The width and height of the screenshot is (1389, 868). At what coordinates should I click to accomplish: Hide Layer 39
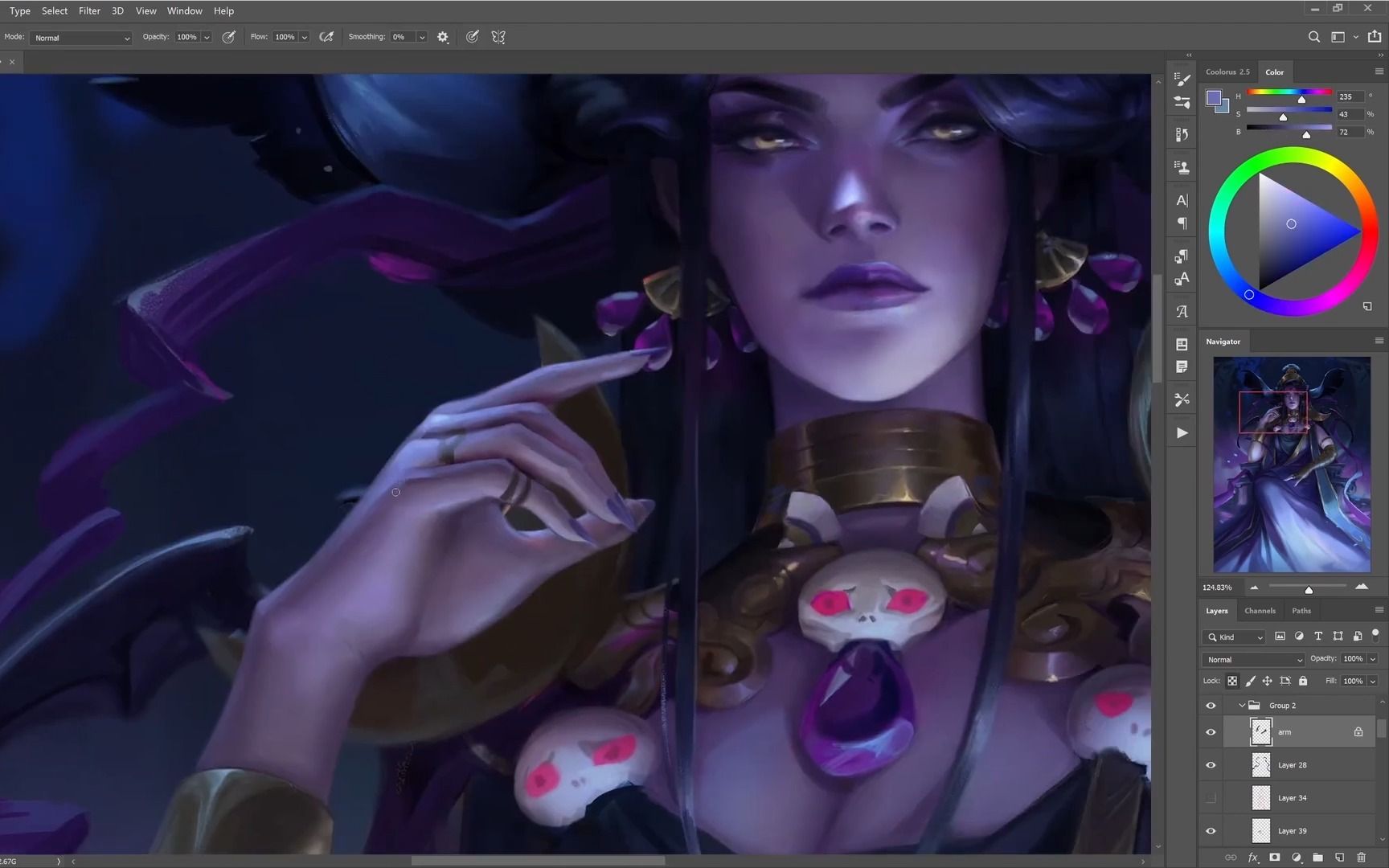[x=1211, y=831]
